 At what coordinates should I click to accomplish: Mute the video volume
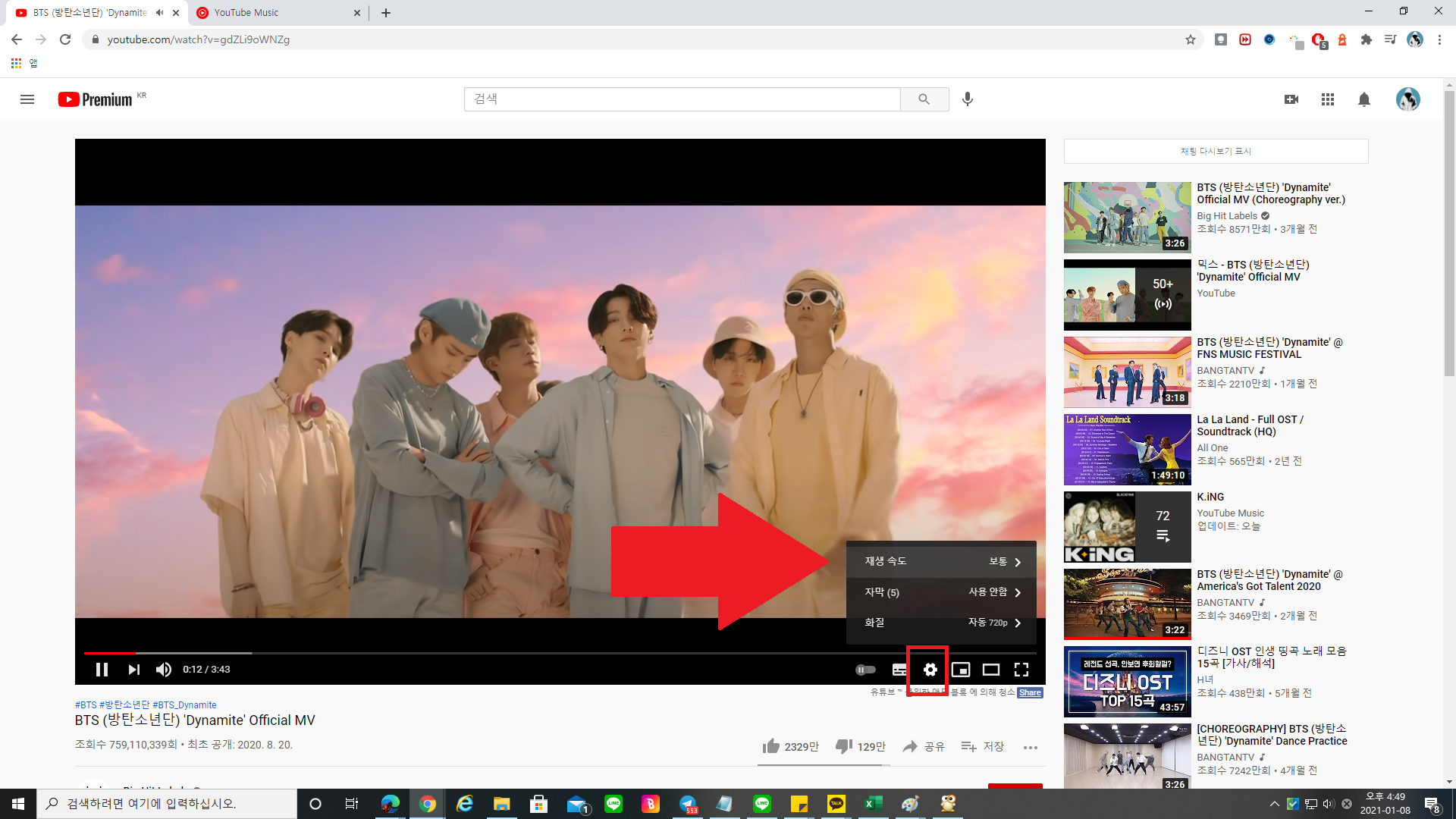pyautogui.click(x=164, y=670)
